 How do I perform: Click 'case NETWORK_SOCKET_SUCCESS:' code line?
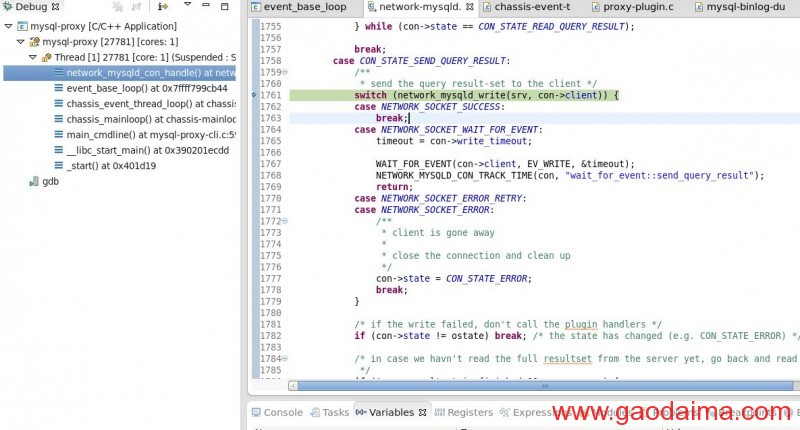click(x=429, y=107)
